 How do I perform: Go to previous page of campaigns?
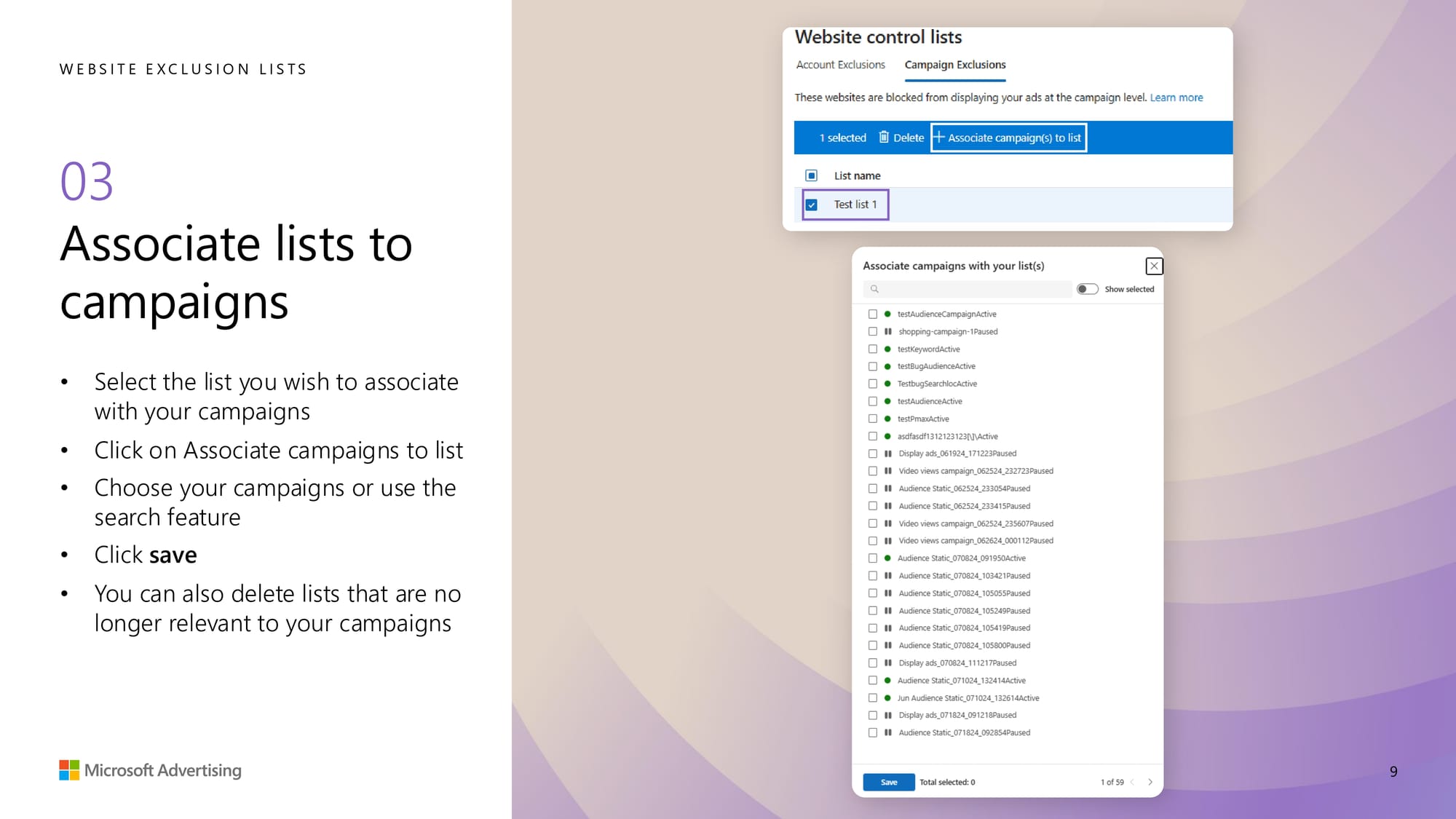(x=1133, y=782)
